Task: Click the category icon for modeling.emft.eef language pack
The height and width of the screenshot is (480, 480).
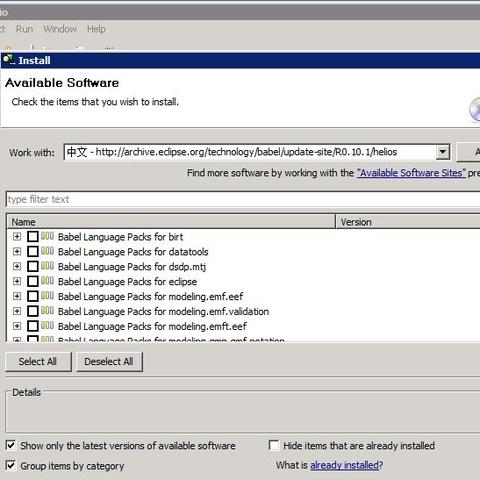Action: pos(47,326)
